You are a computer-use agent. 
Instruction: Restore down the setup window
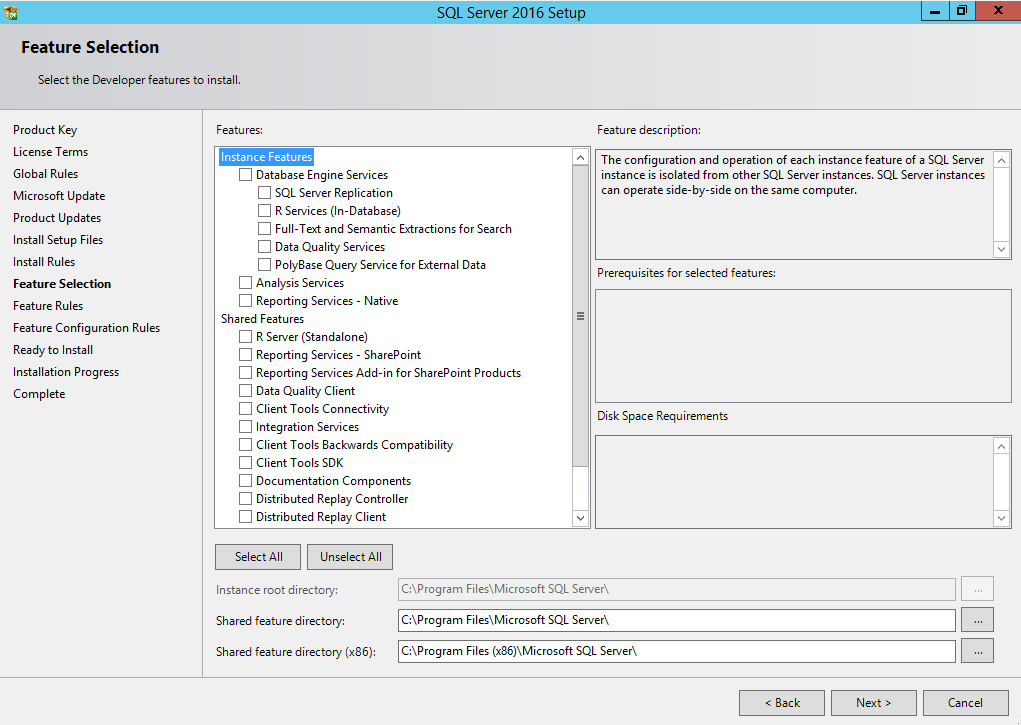pos(962,10)
